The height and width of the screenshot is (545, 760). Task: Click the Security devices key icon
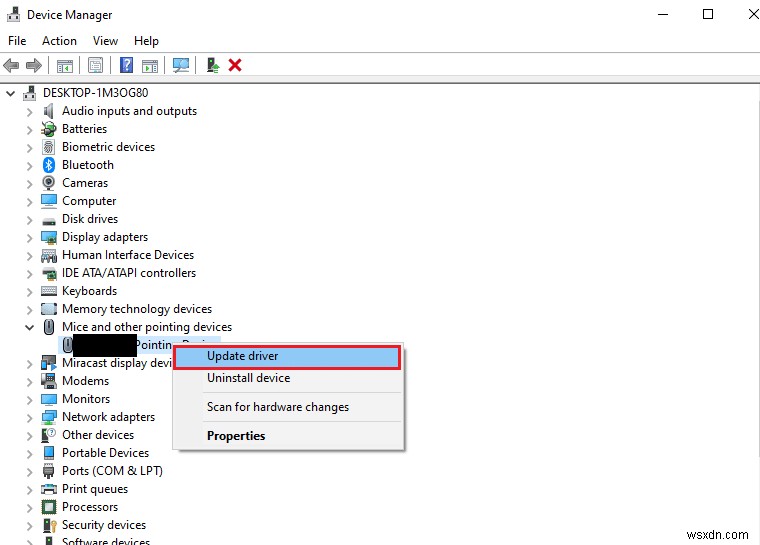click(x=49, y=525)
